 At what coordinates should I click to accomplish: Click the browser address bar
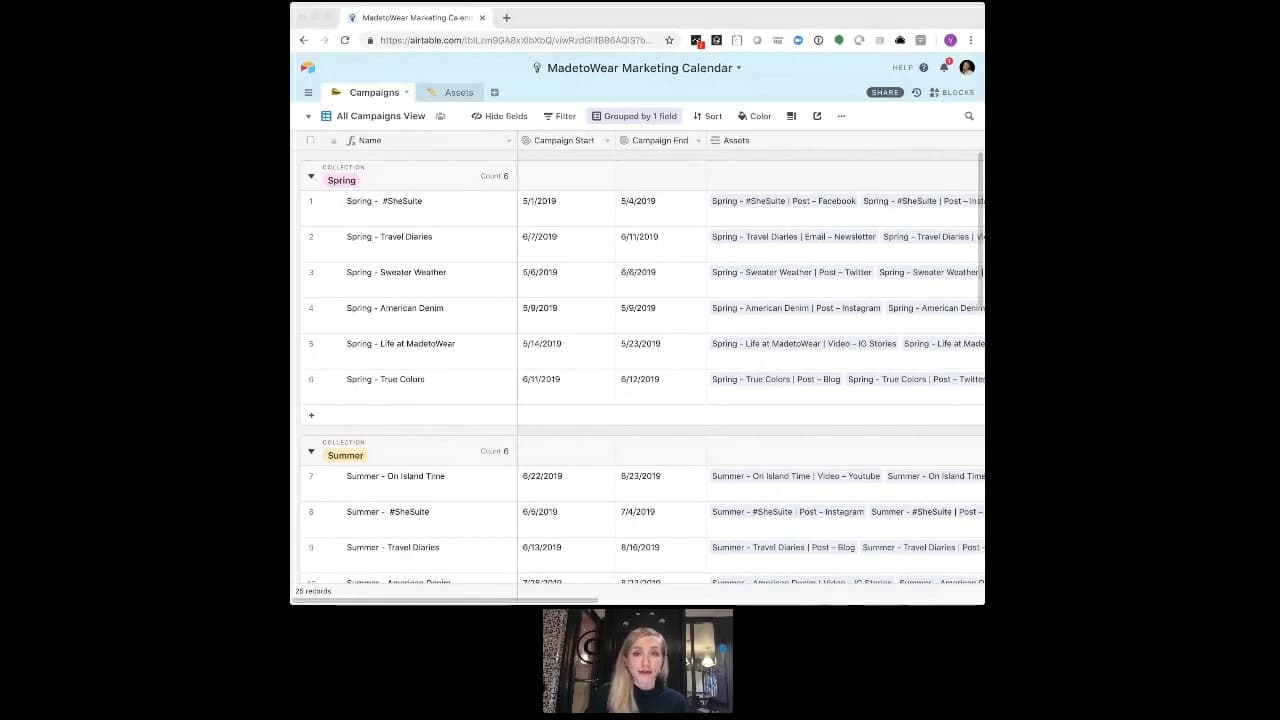[515, 40]
